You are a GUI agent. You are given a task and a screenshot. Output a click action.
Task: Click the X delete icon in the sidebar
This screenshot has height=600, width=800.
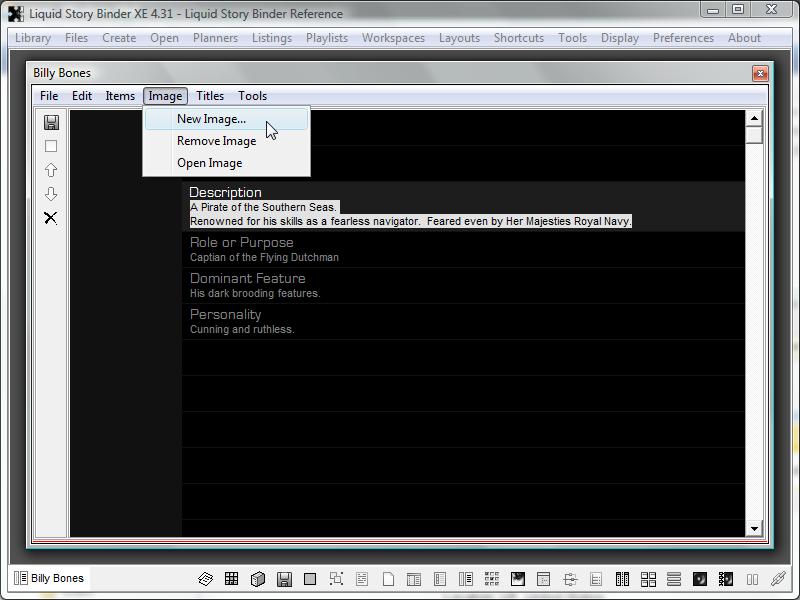(51, 218)
